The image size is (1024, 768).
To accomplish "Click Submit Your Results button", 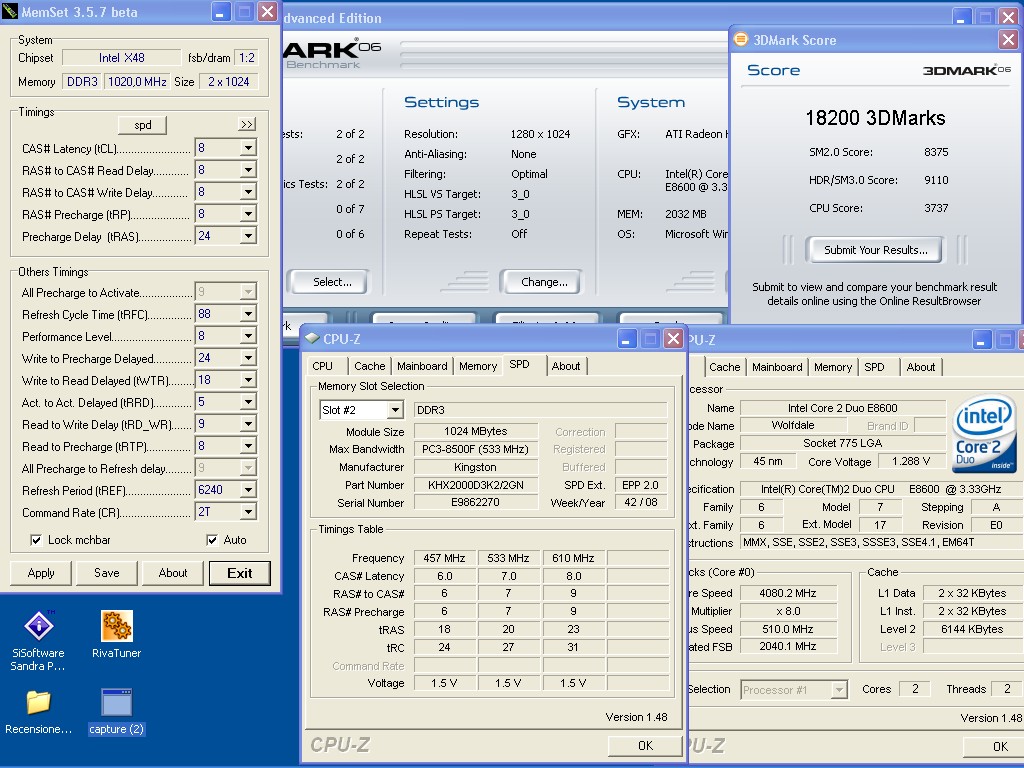I will pyautogui.click(x=875, y=249).
